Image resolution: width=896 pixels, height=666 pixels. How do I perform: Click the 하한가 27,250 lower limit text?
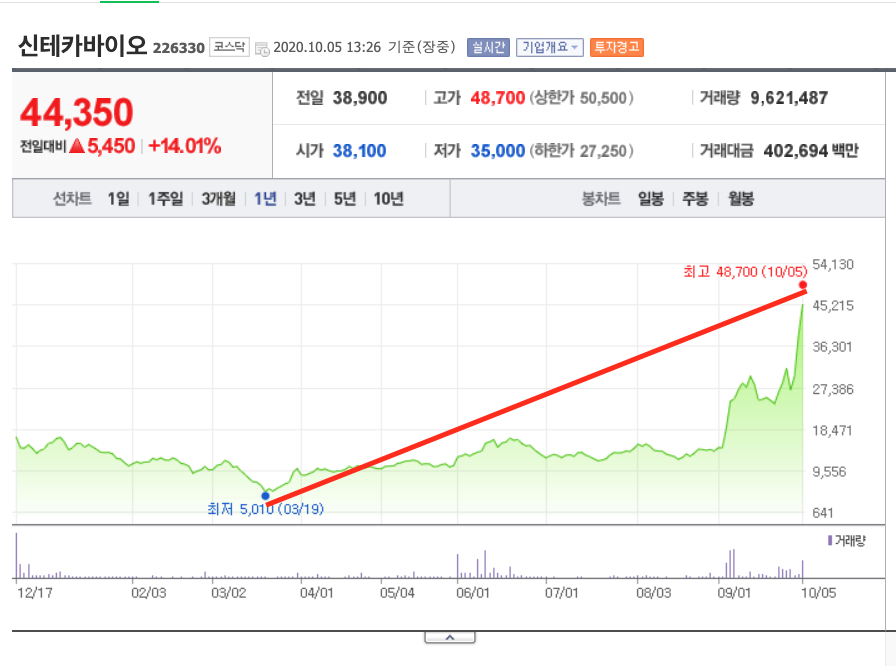tap(581, 151)
